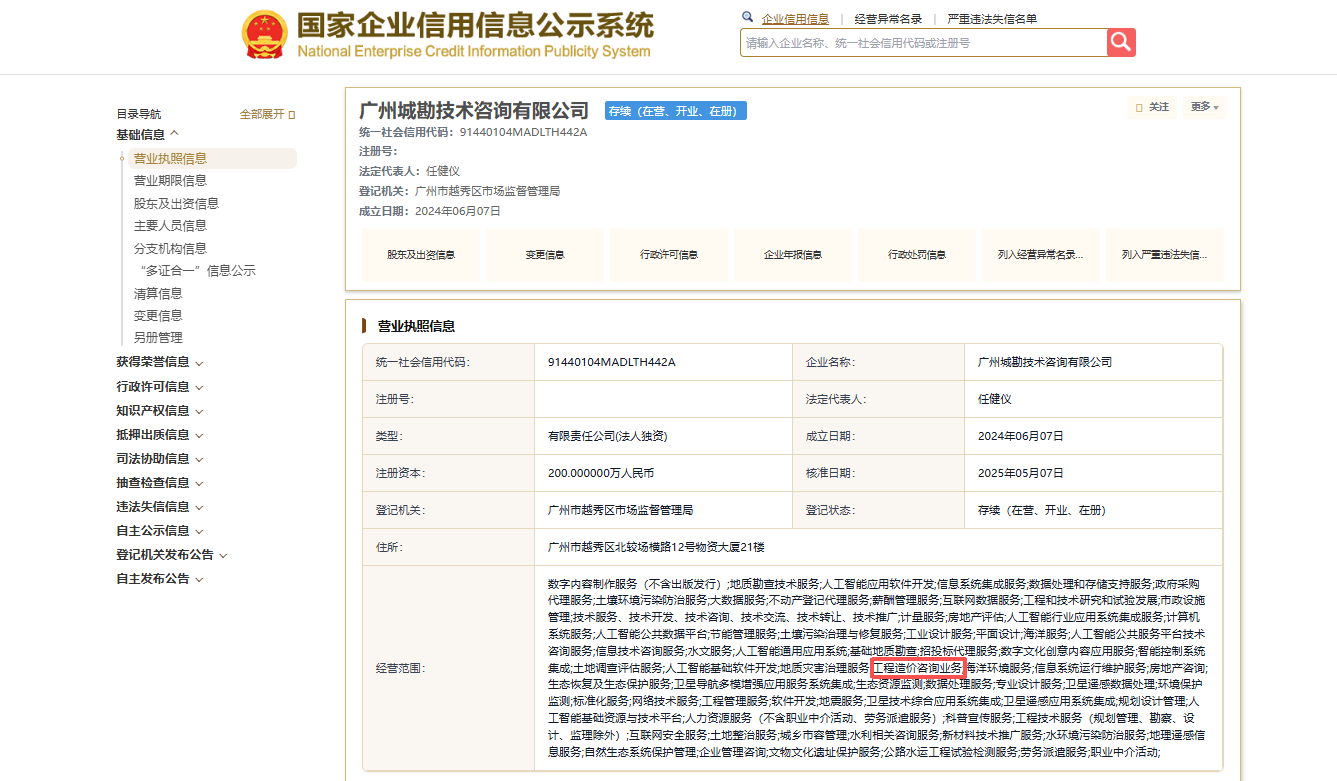The width and height of the screenshot is (1337, 781).
Task: Select 主要人员信息 in sidebar
Action: [x=171, y=226]
